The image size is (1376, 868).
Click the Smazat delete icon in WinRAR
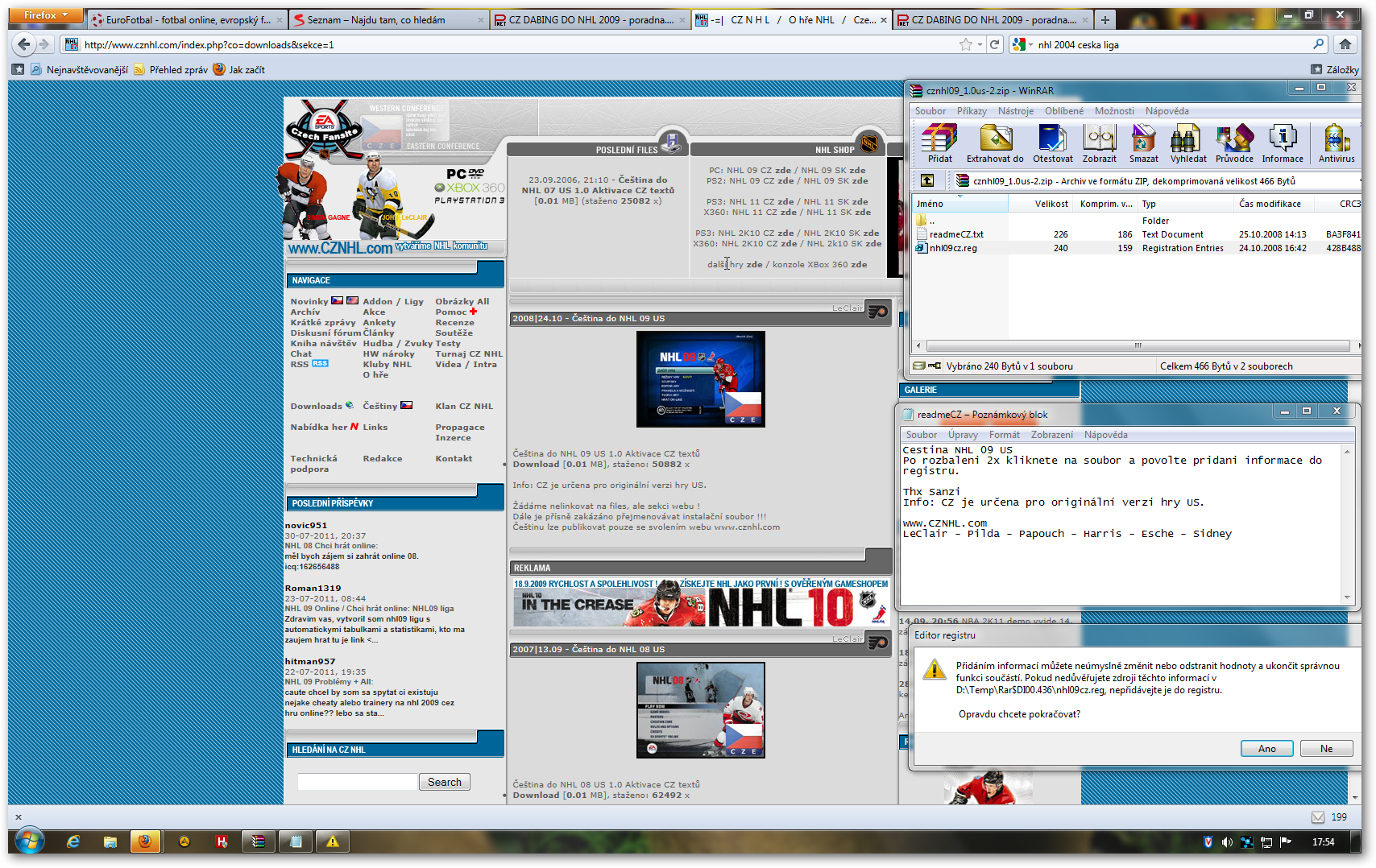[x=1143, y=143]
